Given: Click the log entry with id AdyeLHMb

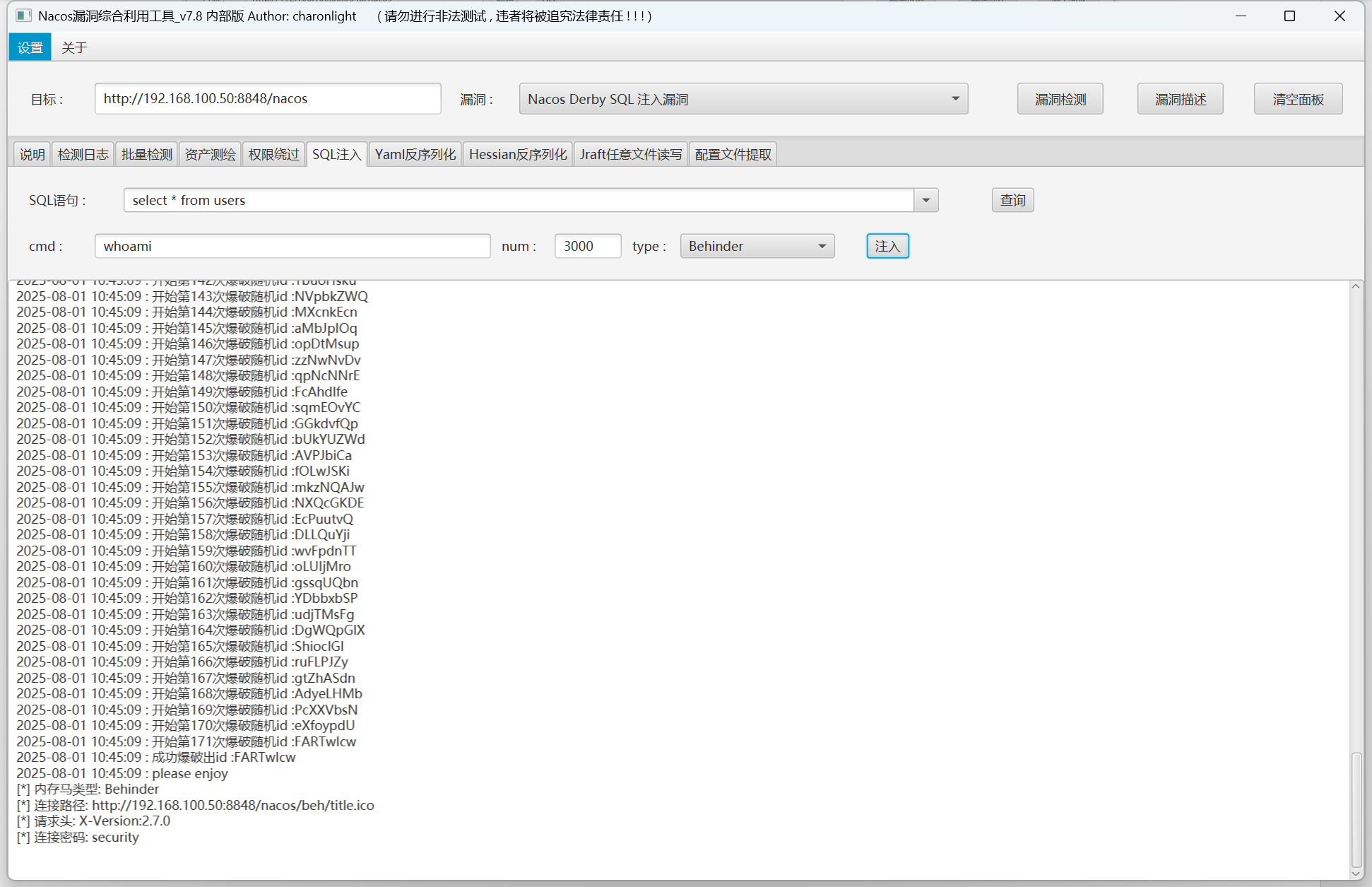Looking at the screenshot, I should 189,693.
